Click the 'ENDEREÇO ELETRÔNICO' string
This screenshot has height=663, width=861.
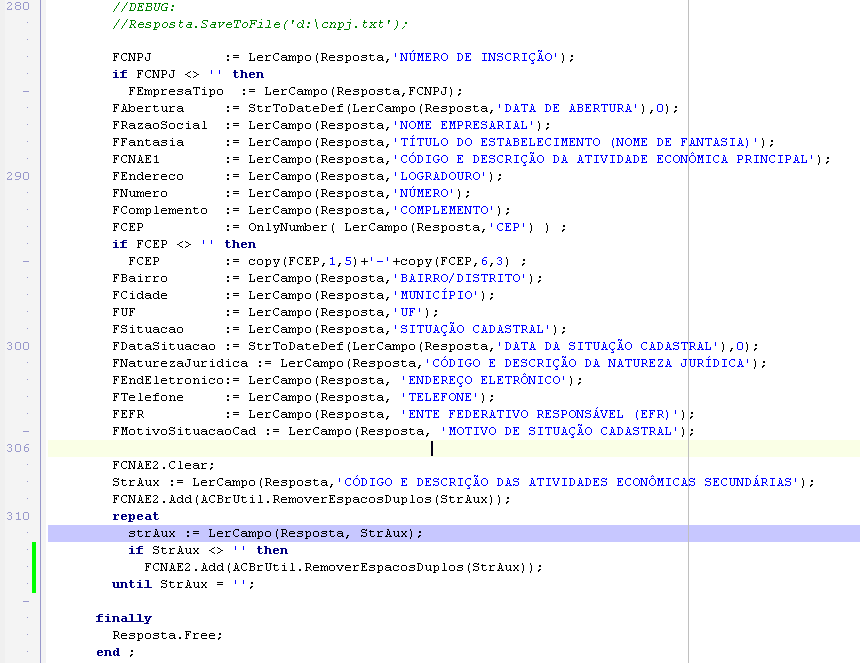pyautogui.click(x=483, y=381)
